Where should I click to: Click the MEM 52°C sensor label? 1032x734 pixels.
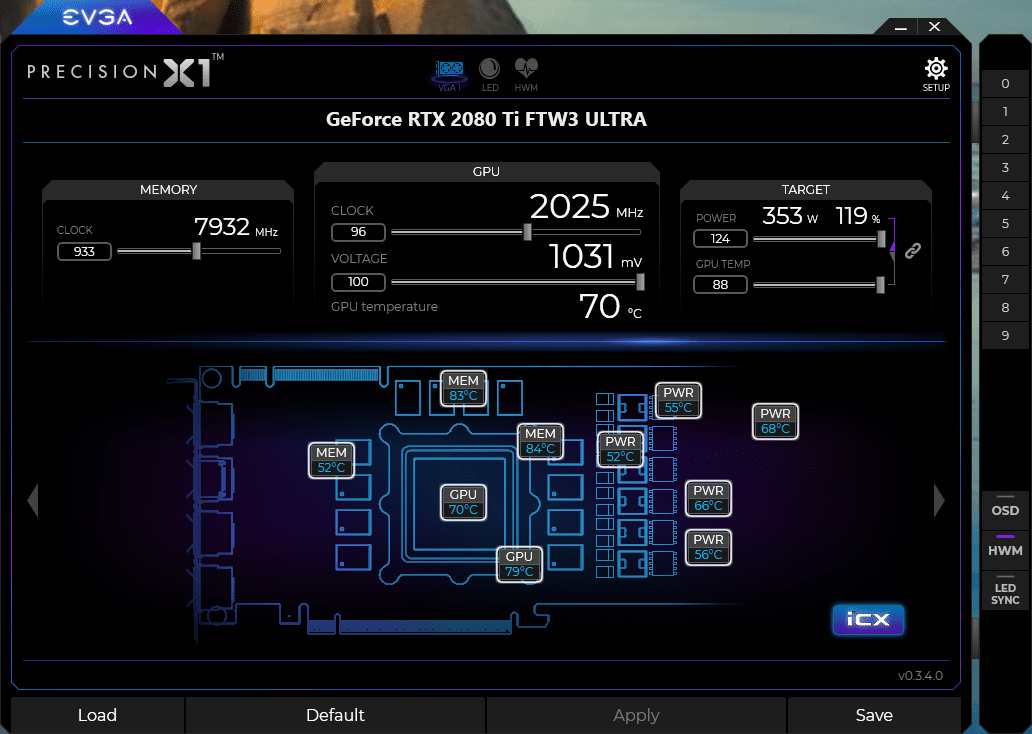tap(331, 460)
